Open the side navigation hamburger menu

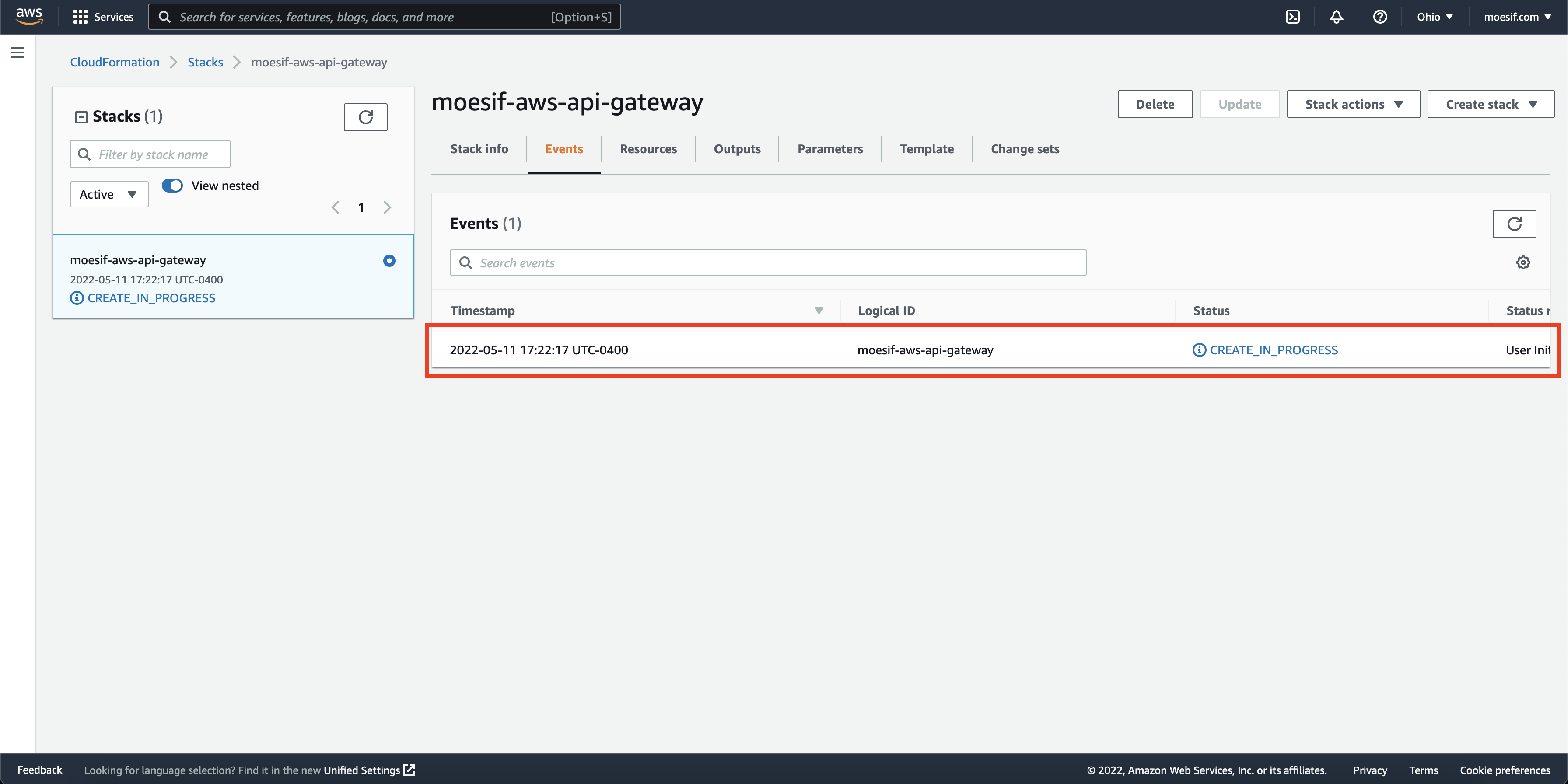[x=17, y=52]
